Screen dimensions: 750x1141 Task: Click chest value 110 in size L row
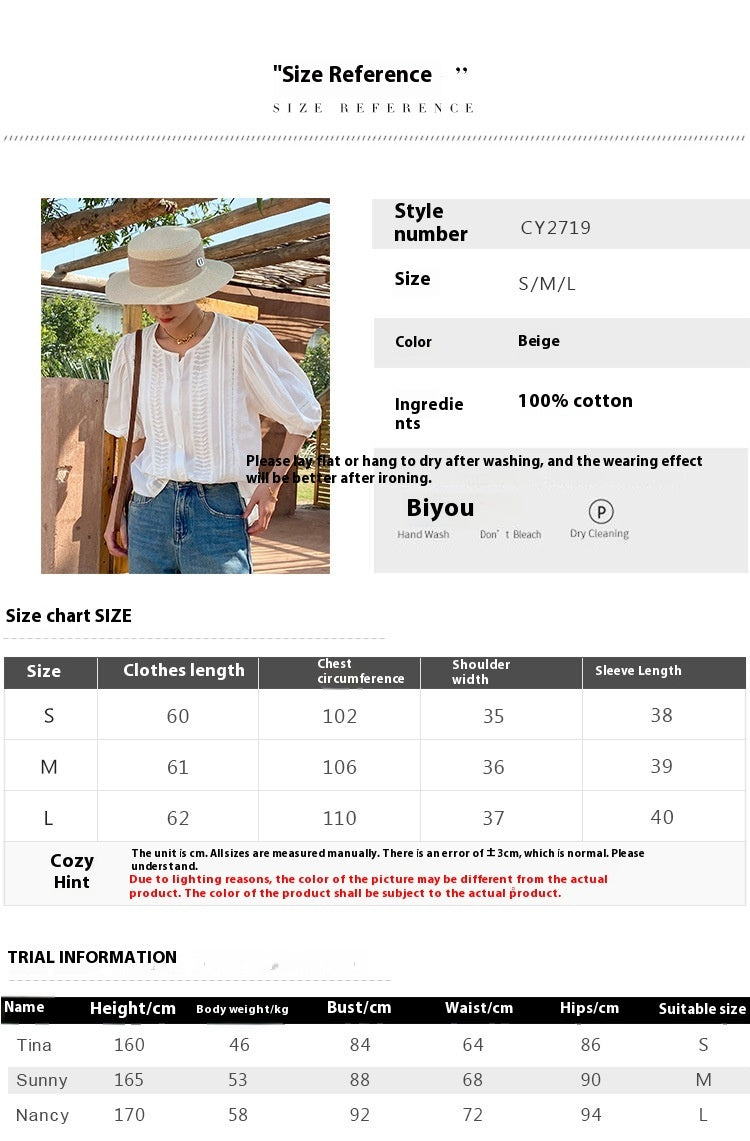click(x=339, y=818)
